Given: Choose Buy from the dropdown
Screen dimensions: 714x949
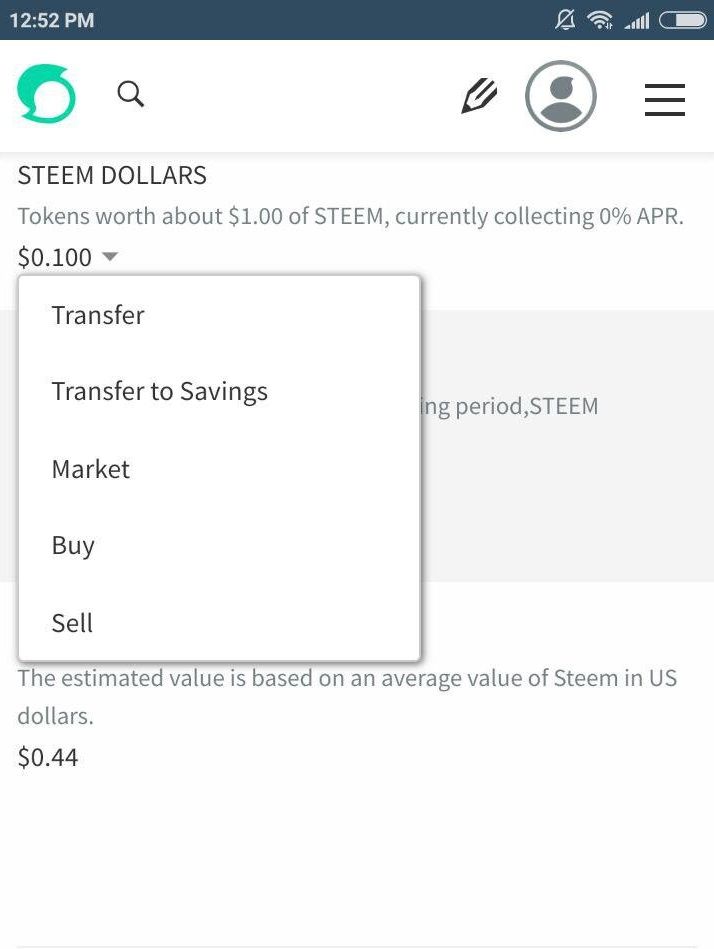Looking at the screenshot, I should click(73, 545).
